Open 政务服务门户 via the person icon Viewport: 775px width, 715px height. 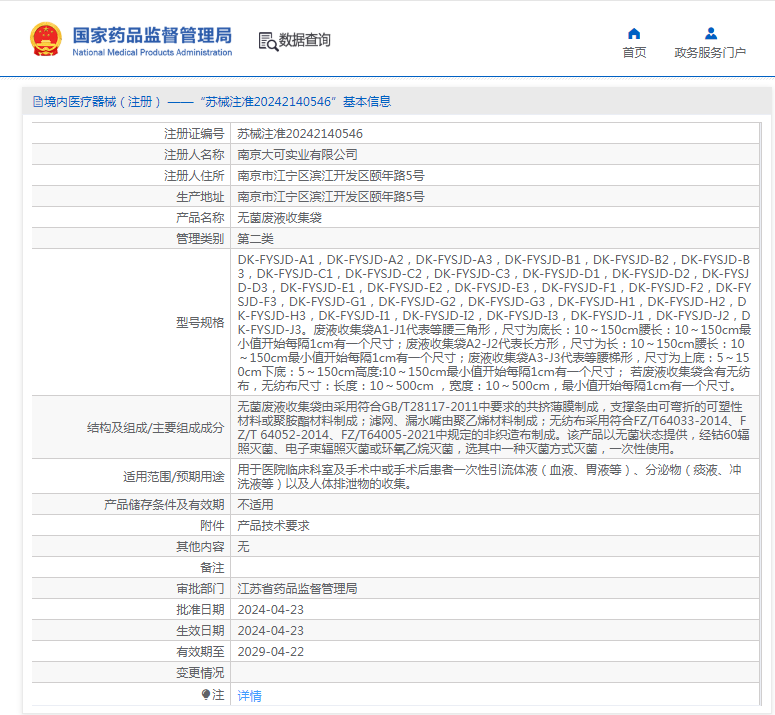click(x=711, y=34)
